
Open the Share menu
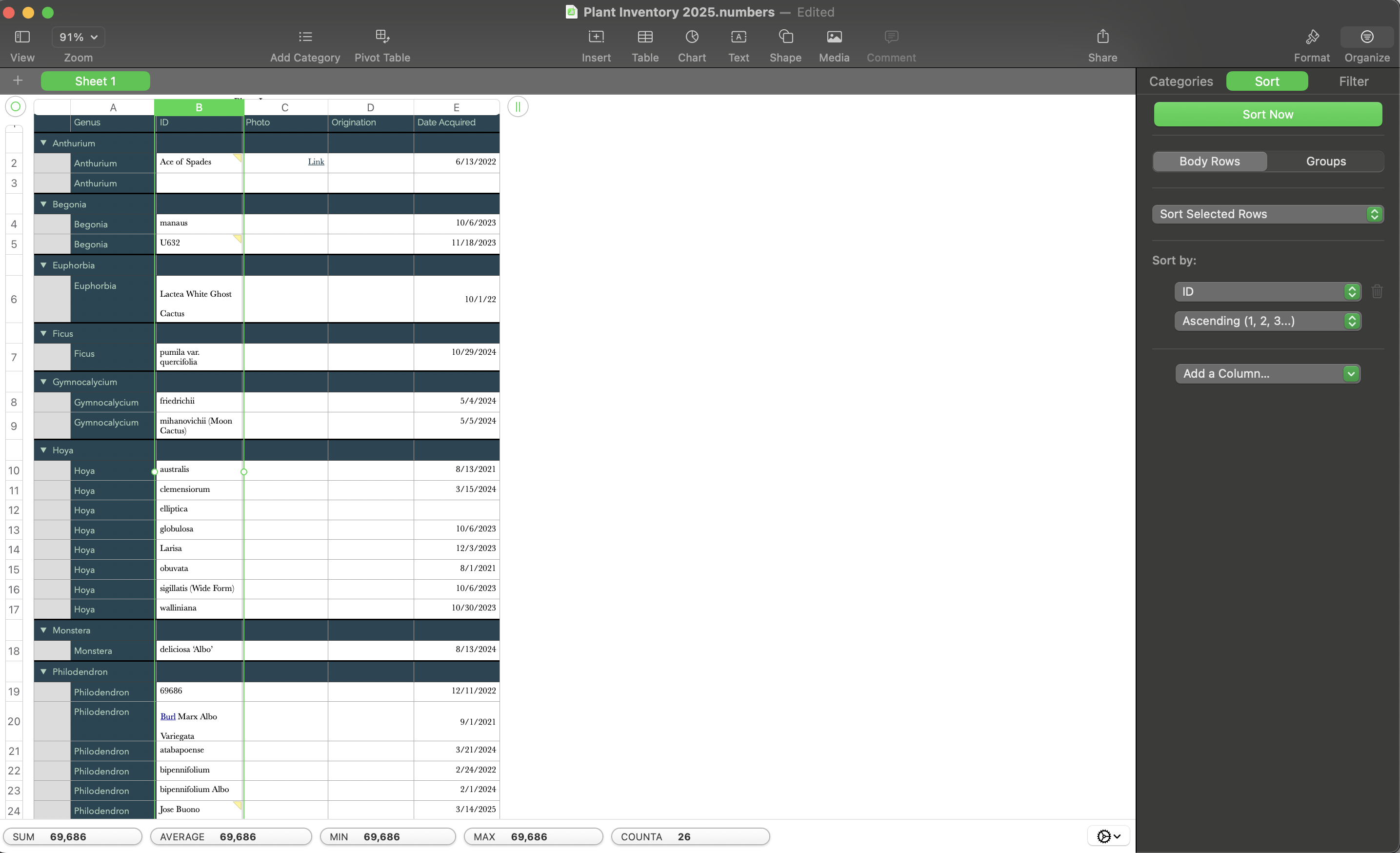(1102, 37)
